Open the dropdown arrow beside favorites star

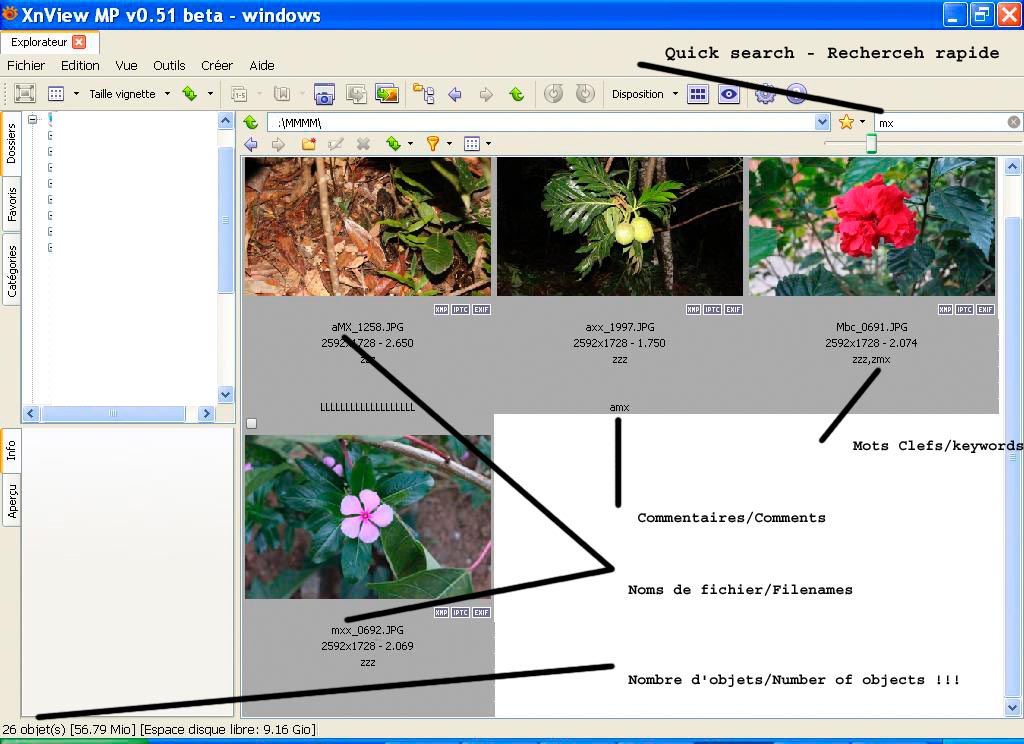tap(863, 122)
